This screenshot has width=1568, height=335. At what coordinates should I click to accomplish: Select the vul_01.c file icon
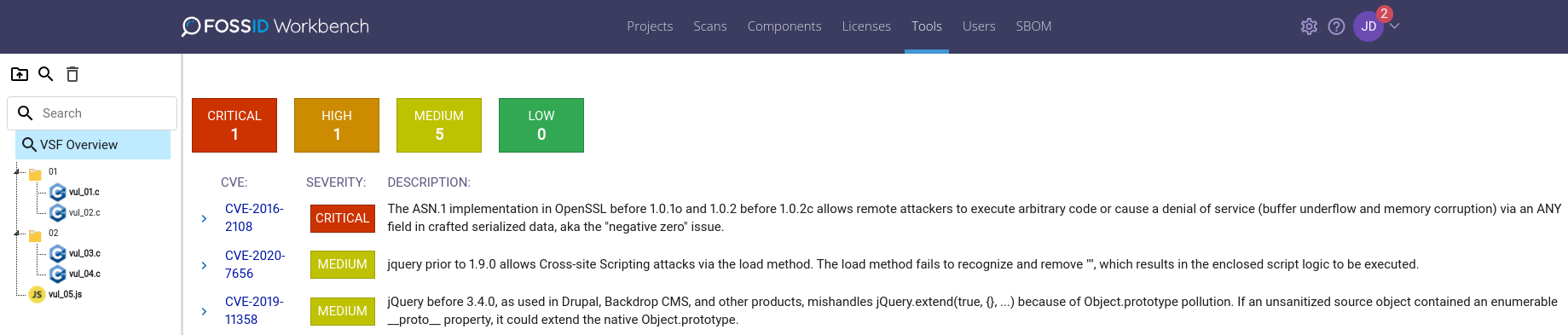[x=58, y=192]
